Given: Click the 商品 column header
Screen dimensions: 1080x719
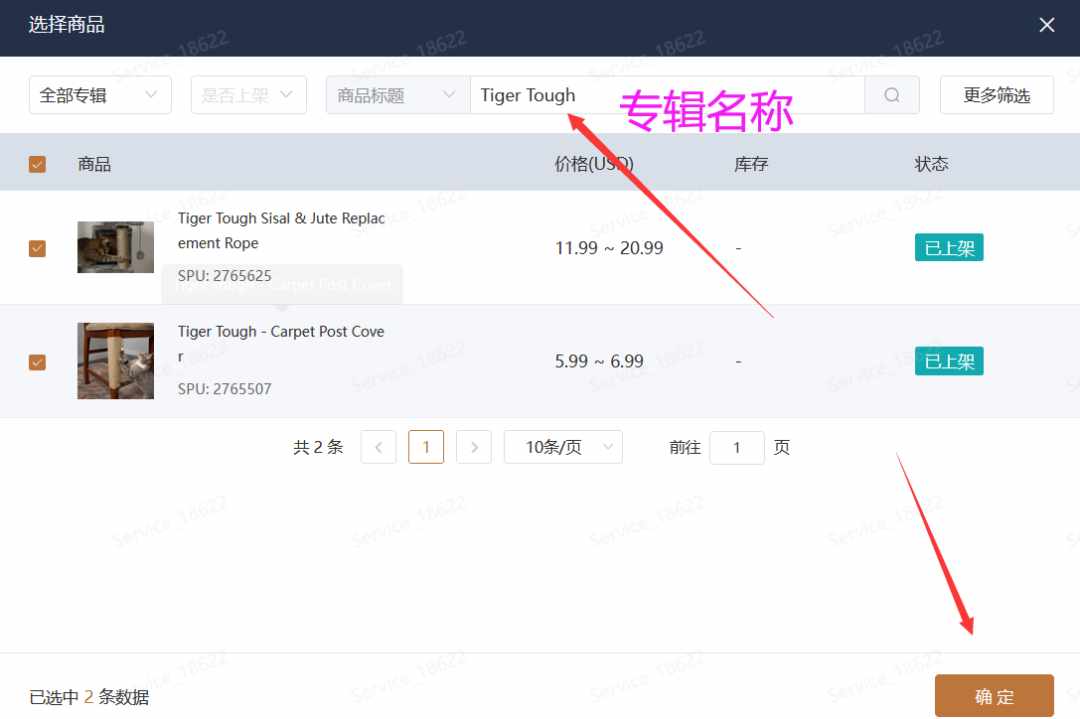Looking at the screenshot, I should point(94,164).
